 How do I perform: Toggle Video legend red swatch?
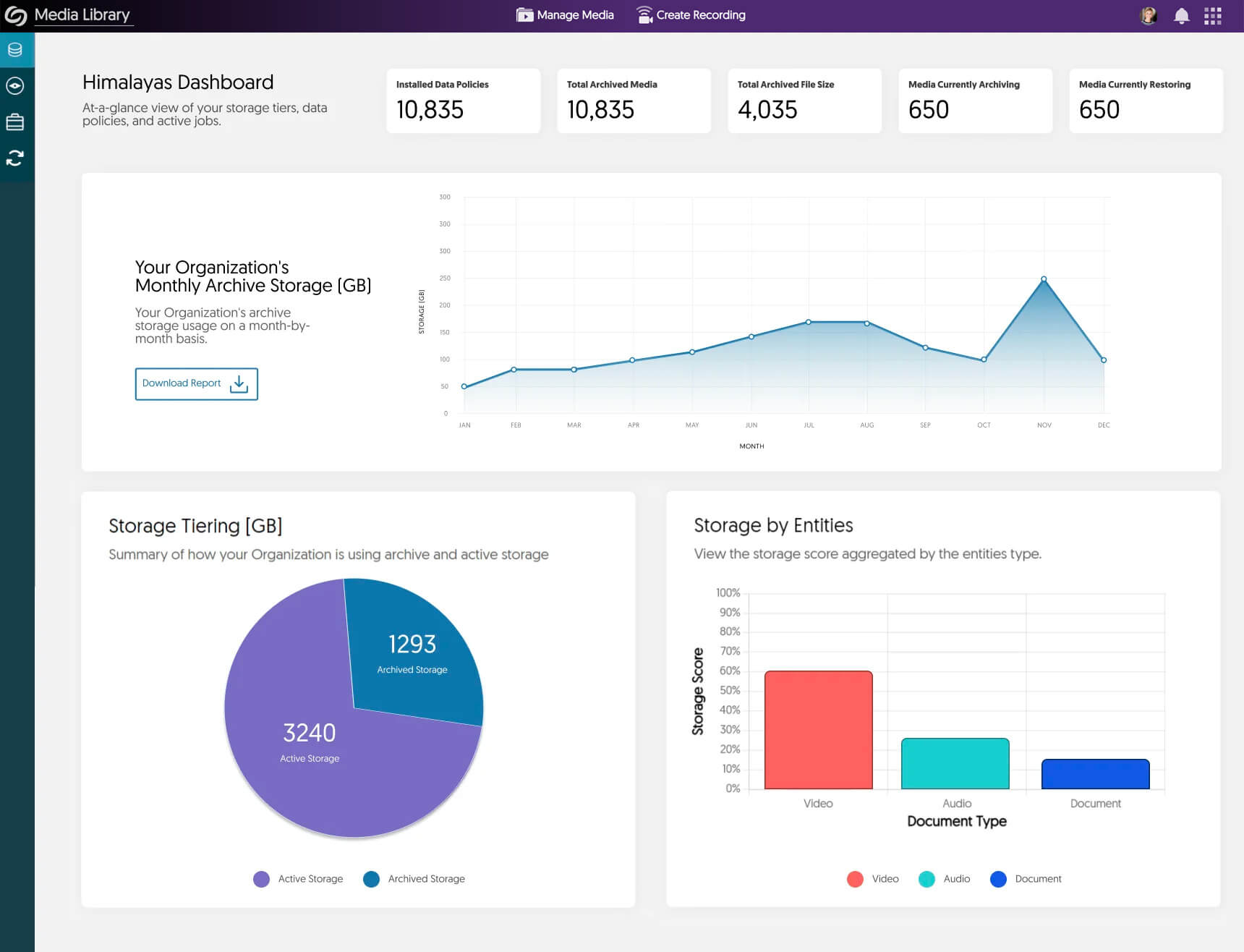click(x=855, y=879)
